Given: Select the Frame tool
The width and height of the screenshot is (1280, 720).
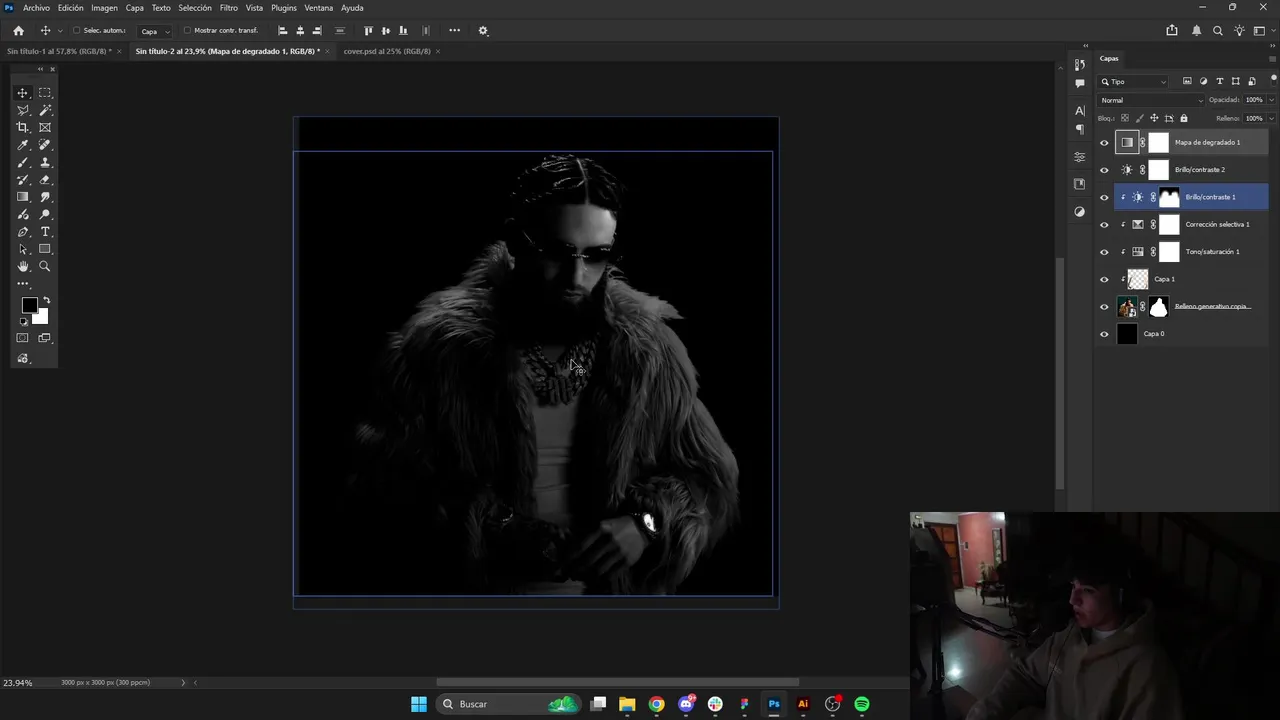Looking at the screenshot, I should click(45, 127).
